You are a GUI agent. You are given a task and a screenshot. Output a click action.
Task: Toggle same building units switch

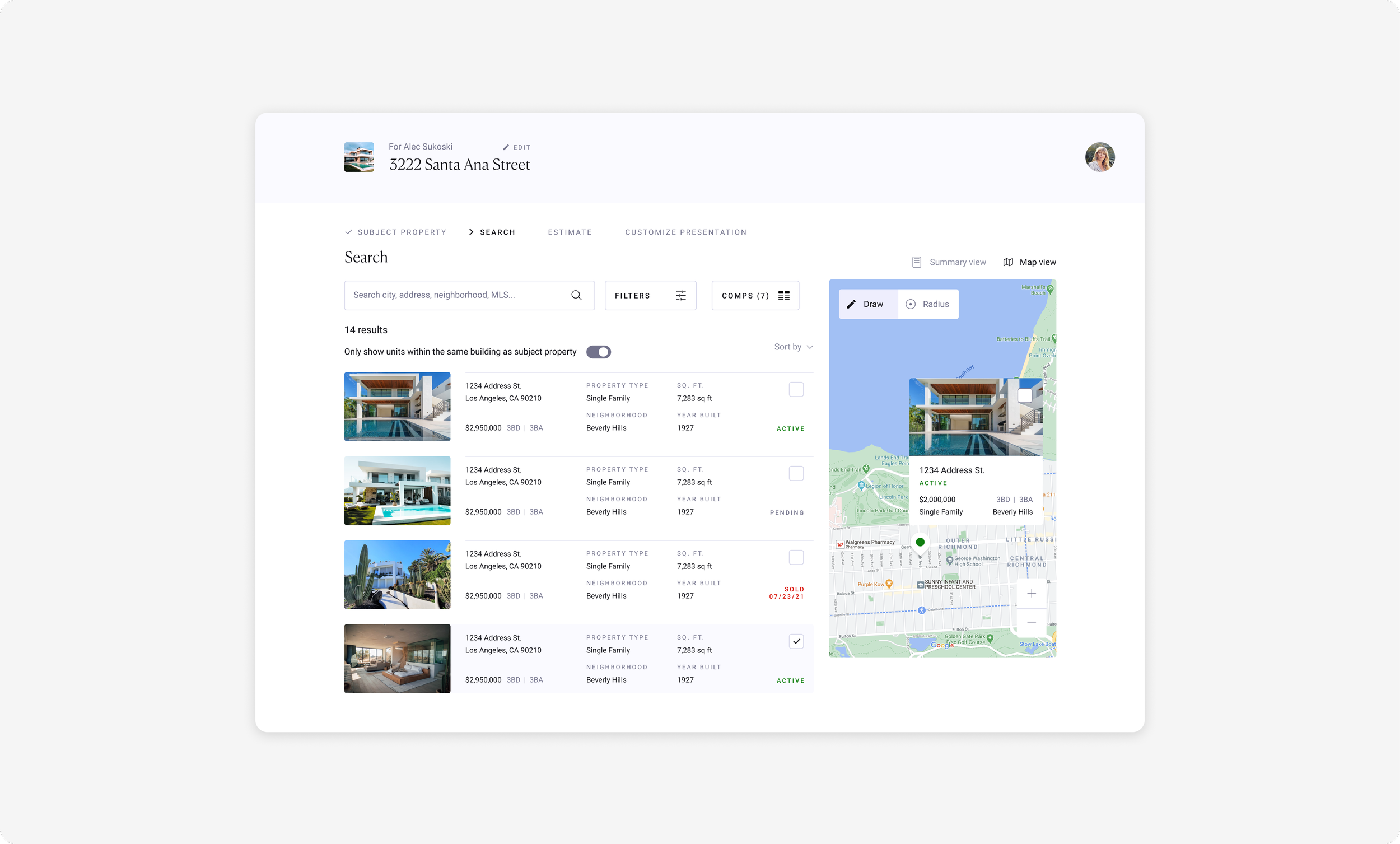598,352
